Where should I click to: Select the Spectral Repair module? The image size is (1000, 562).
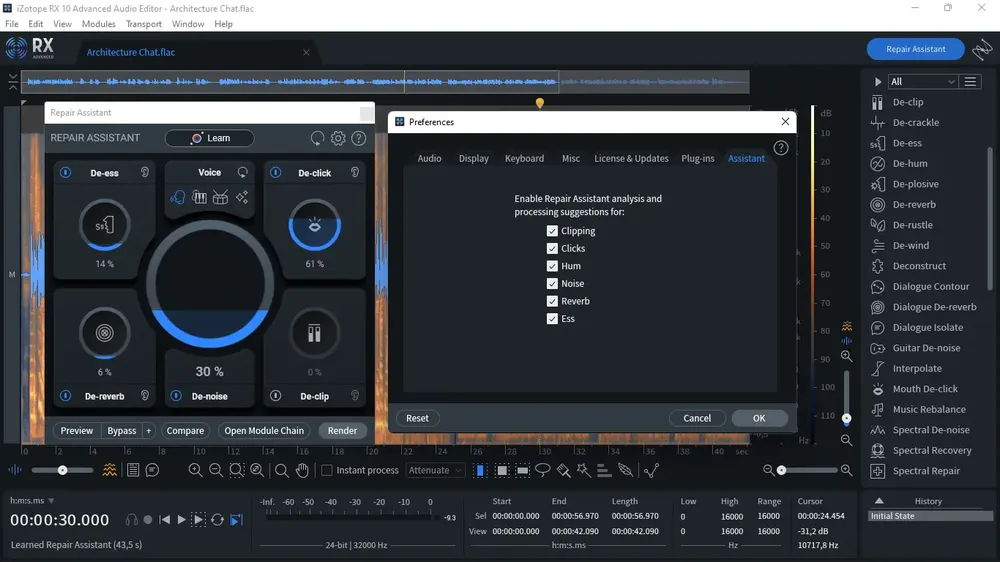pos(925,471)
